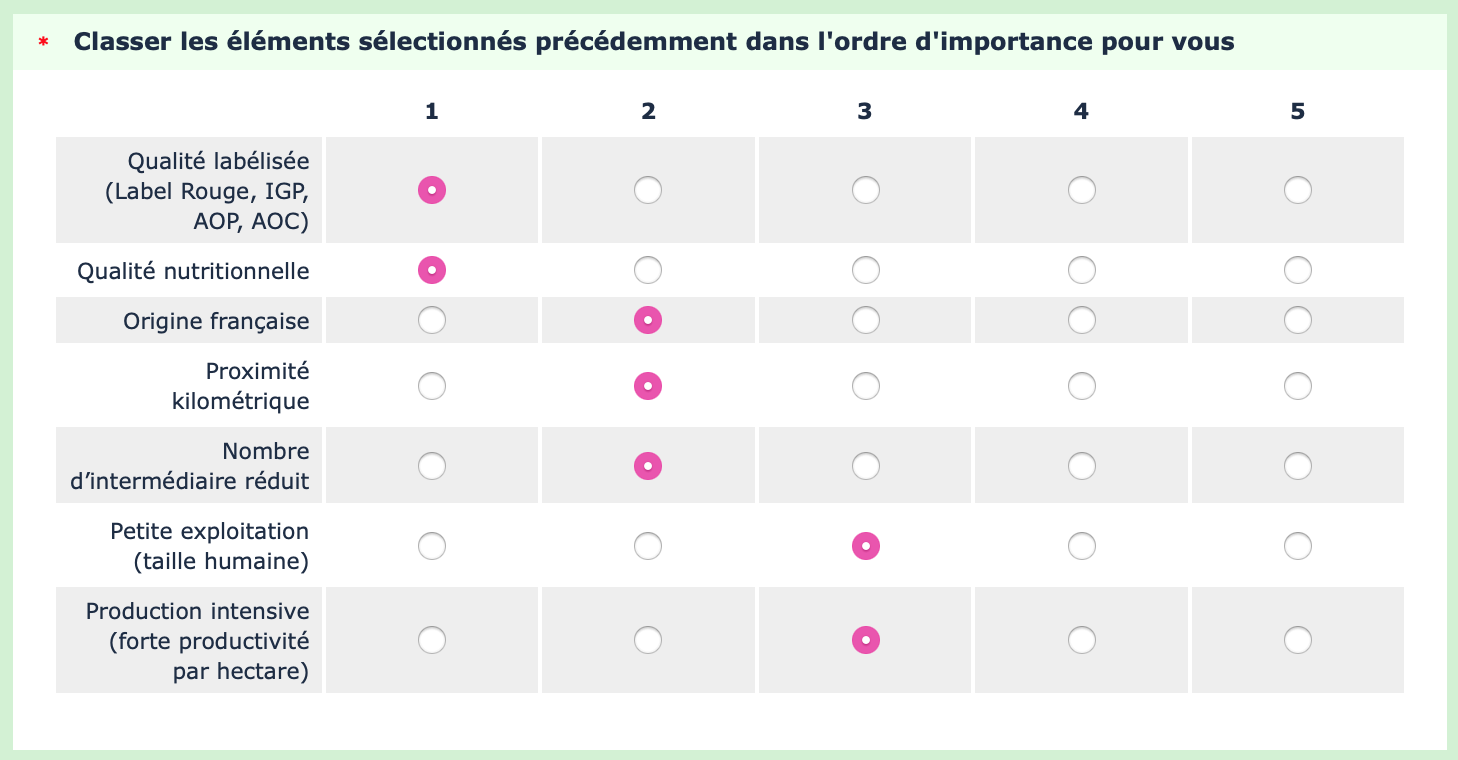Screen dimensions: 1458x760
Task: Click the question title about classer les éléments
Action: point(654,43)
